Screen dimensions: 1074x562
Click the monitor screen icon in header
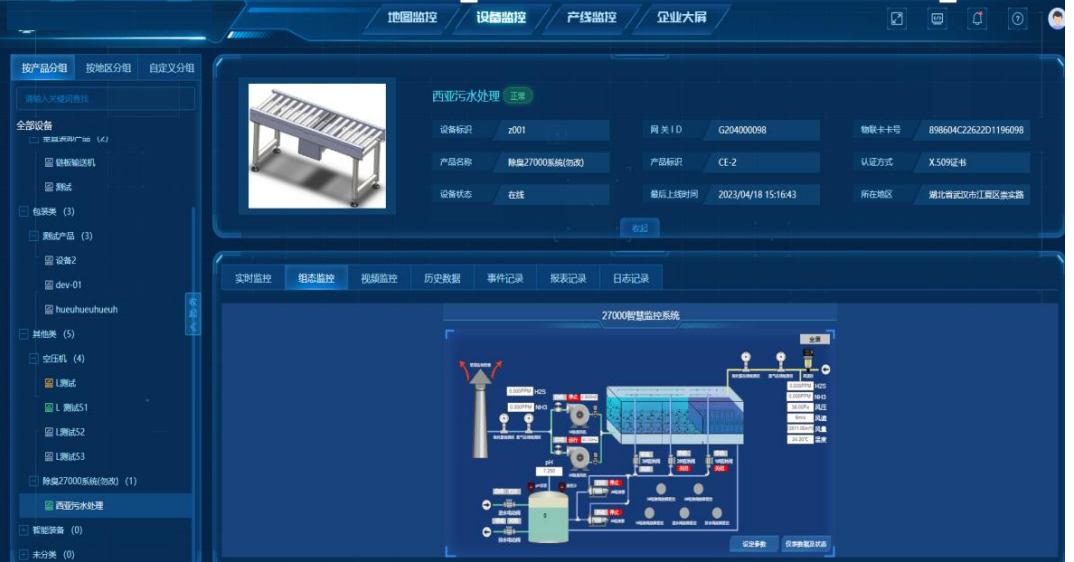point(937,19)
